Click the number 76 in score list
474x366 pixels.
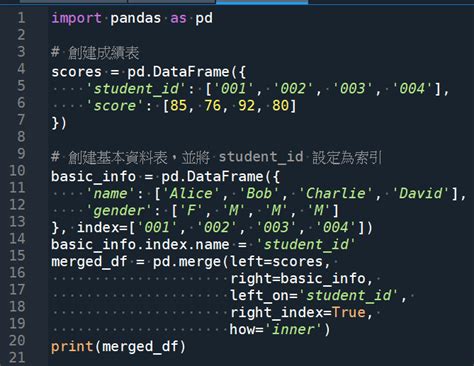point(212,106)
